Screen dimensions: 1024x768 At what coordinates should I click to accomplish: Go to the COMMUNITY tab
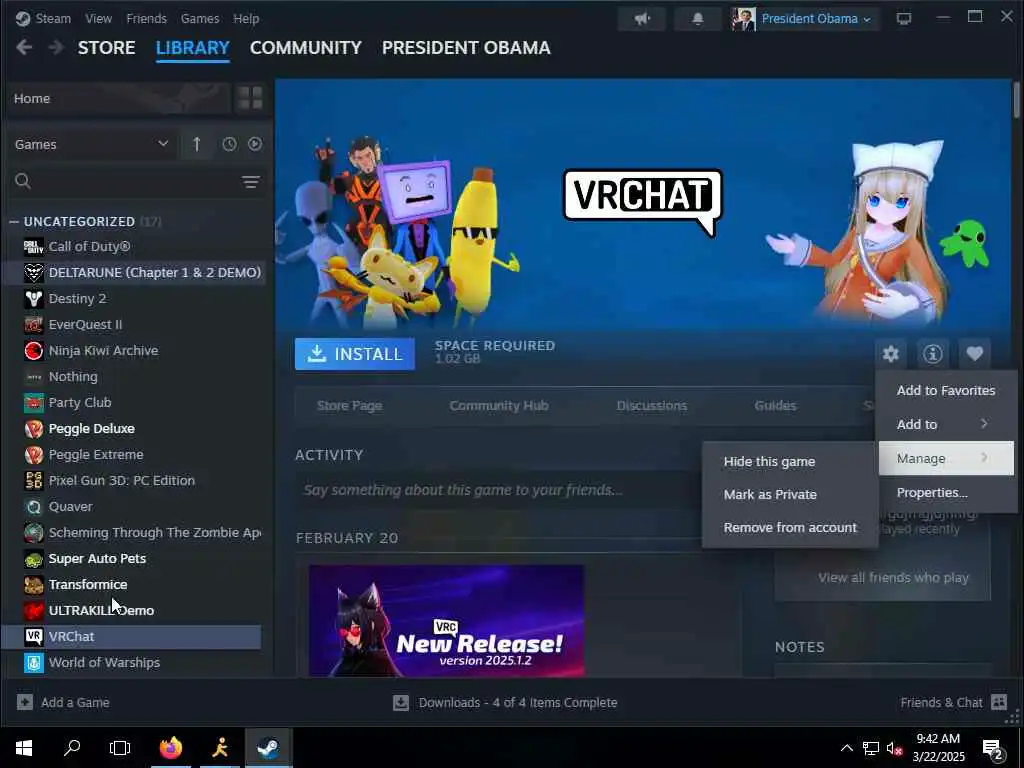306,48
